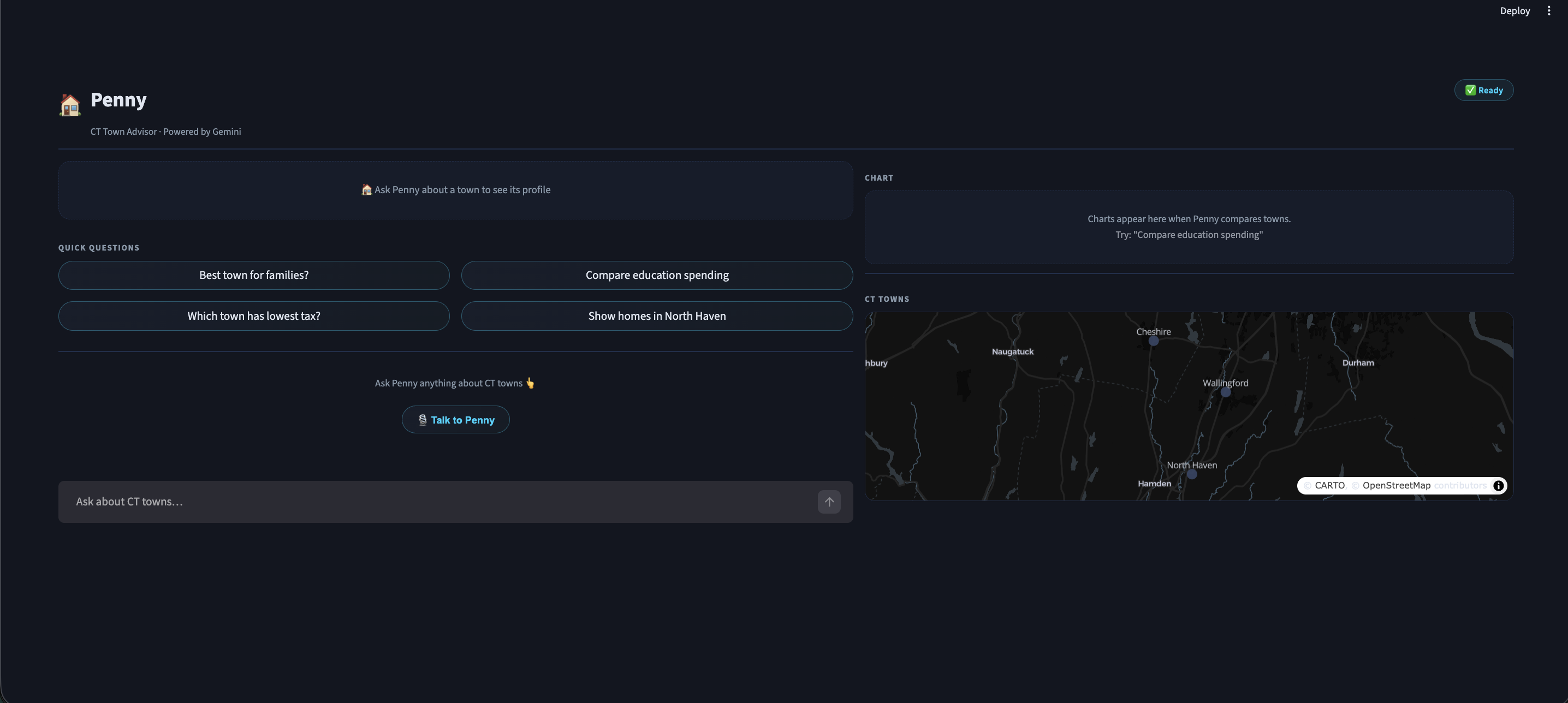This screenshot has height=703, width=1568.
Task: Focus the 'Ask about CT towns' input field
Action: click(438, 502)
